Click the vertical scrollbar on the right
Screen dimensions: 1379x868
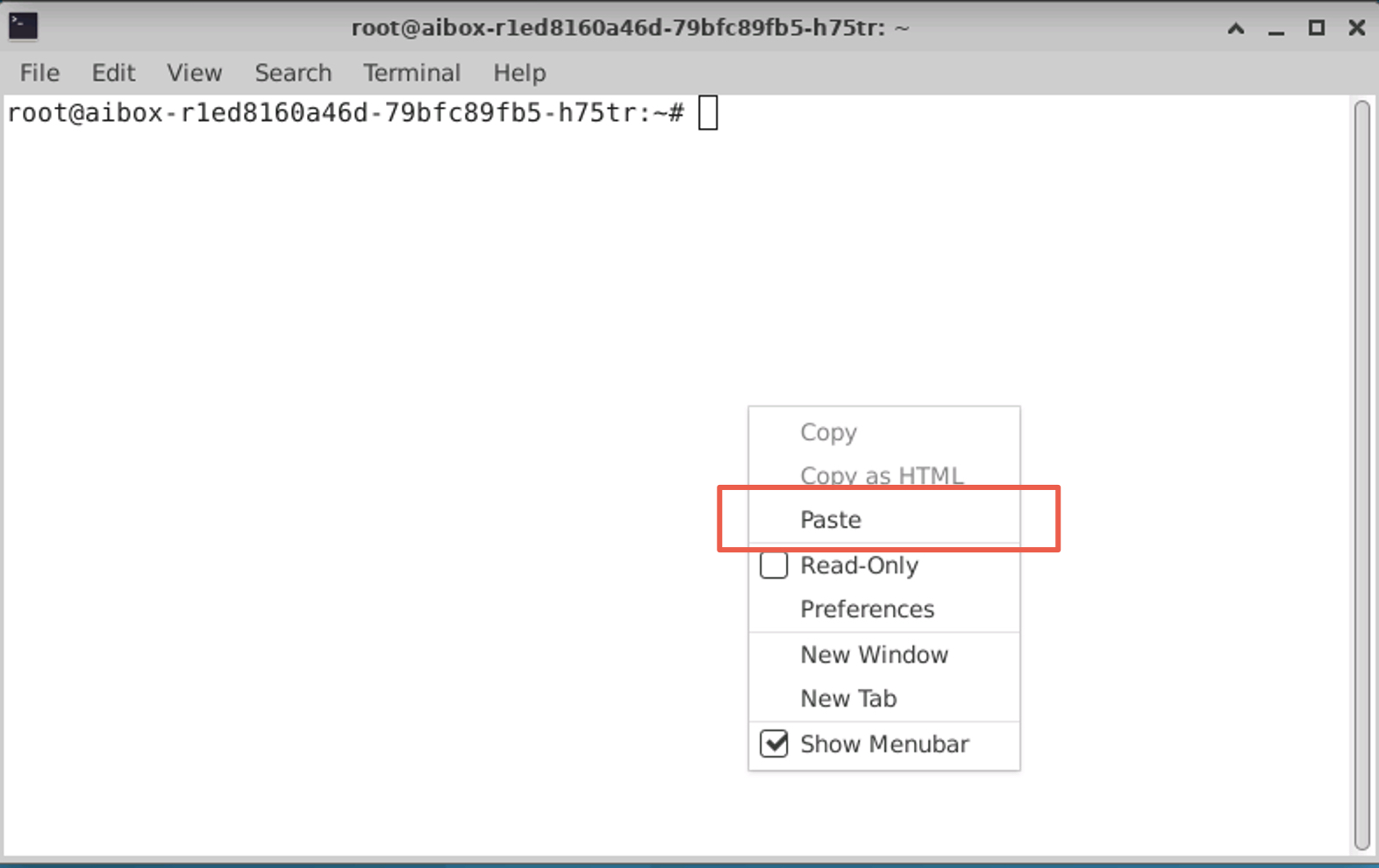point(1361,473)
